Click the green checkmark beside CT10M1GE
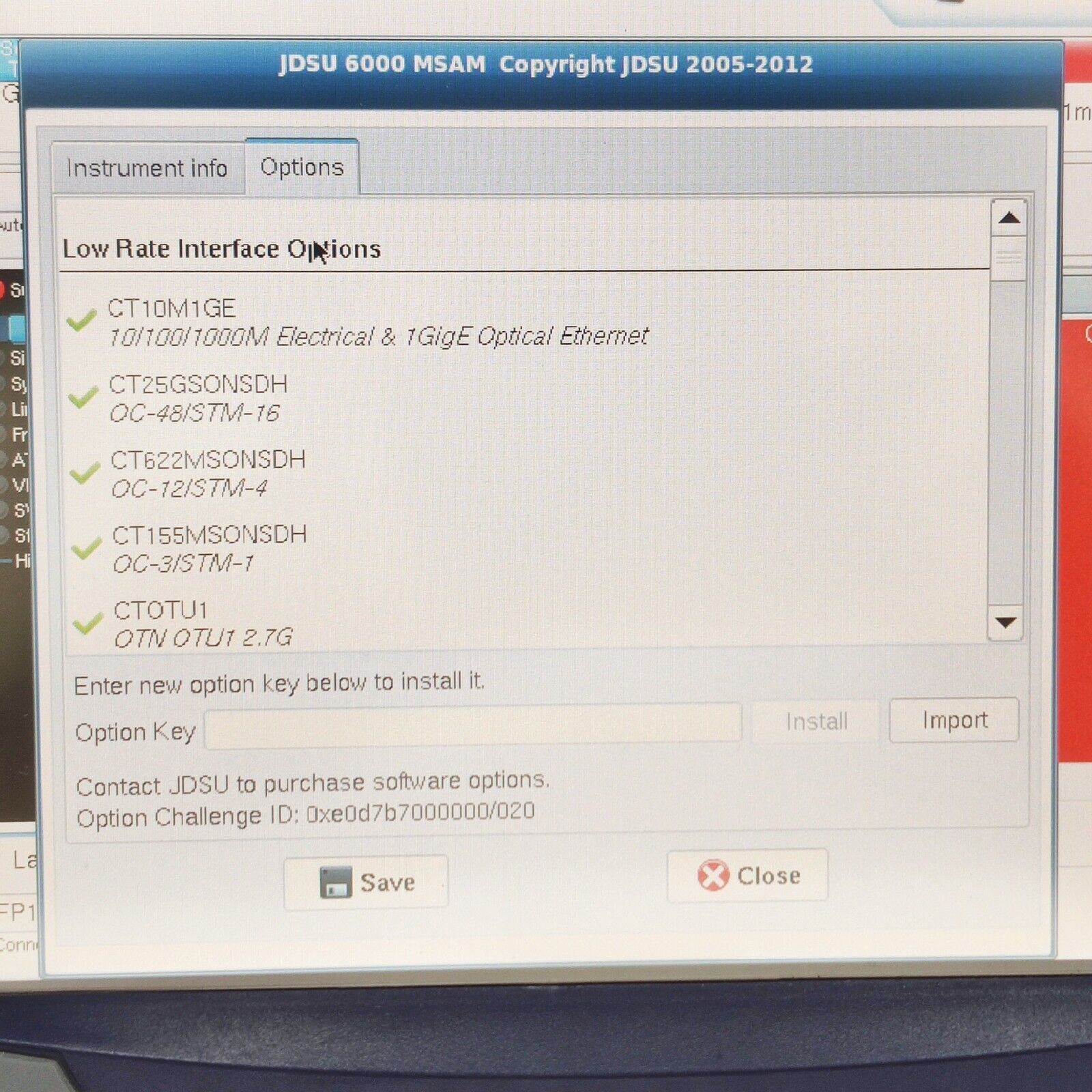Viewport: 1092px width, 1092px height. (x=82, y=319)
